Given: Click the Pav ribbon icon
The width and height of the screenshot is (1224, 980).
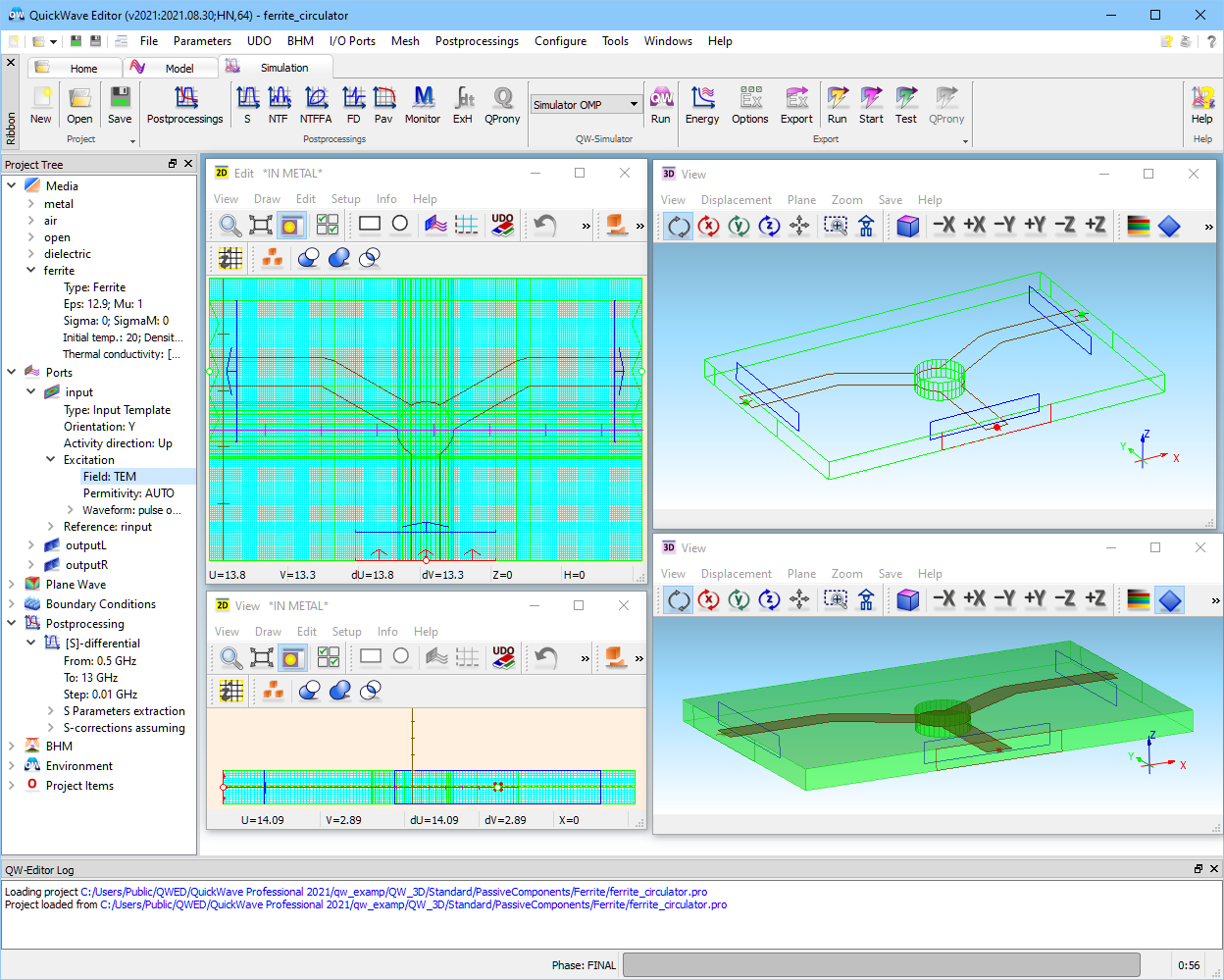Looking at the screenshot, I should 383,105.
